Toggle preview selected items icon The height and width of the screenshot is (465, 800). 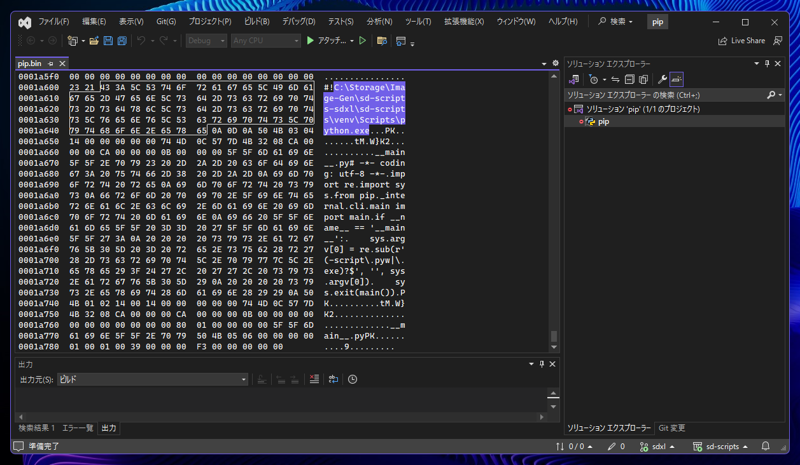tap(677, 80)
